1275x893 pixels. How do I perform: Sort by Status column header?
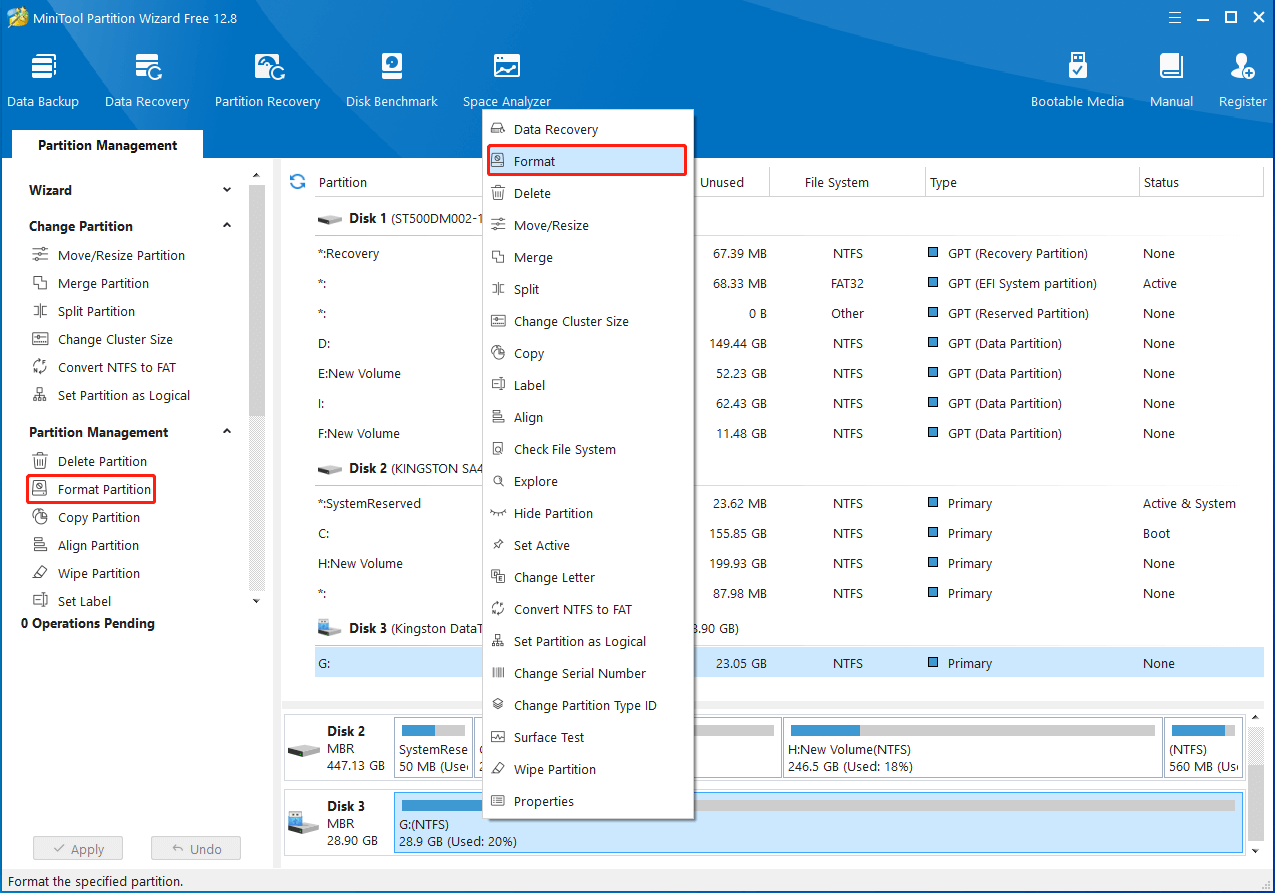click(x=1161, y=182)
